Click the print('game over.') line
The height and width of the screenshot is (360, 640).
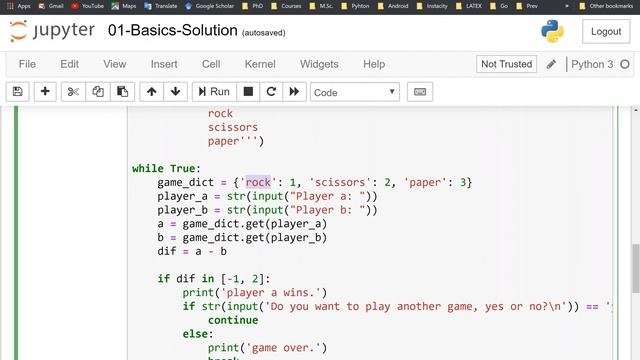(267, 348)
